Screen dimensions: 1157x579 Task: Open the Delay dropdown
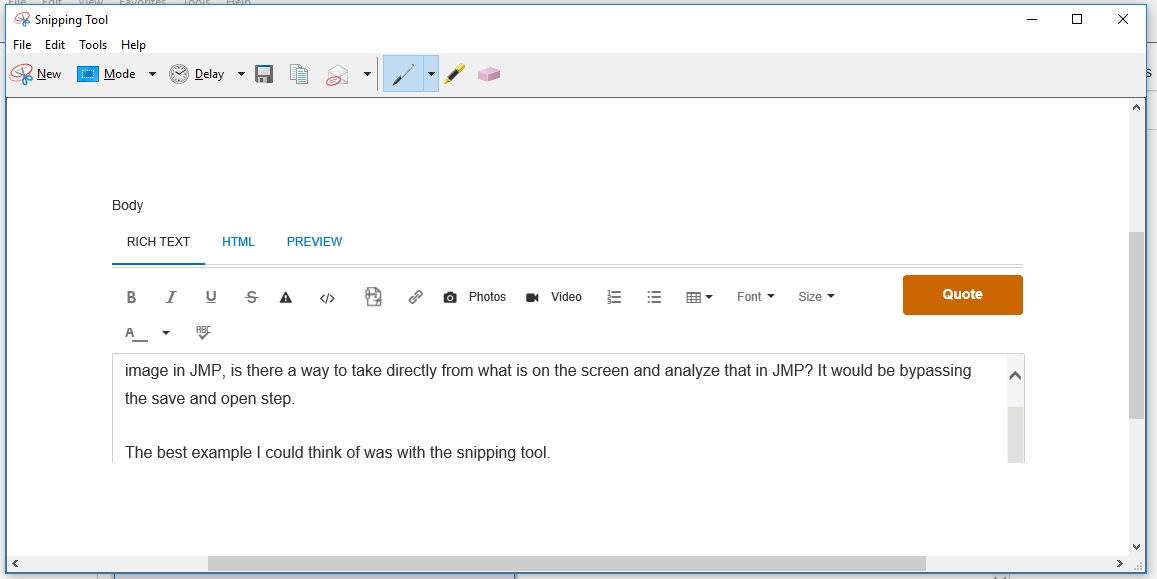(x=240, y=73)
